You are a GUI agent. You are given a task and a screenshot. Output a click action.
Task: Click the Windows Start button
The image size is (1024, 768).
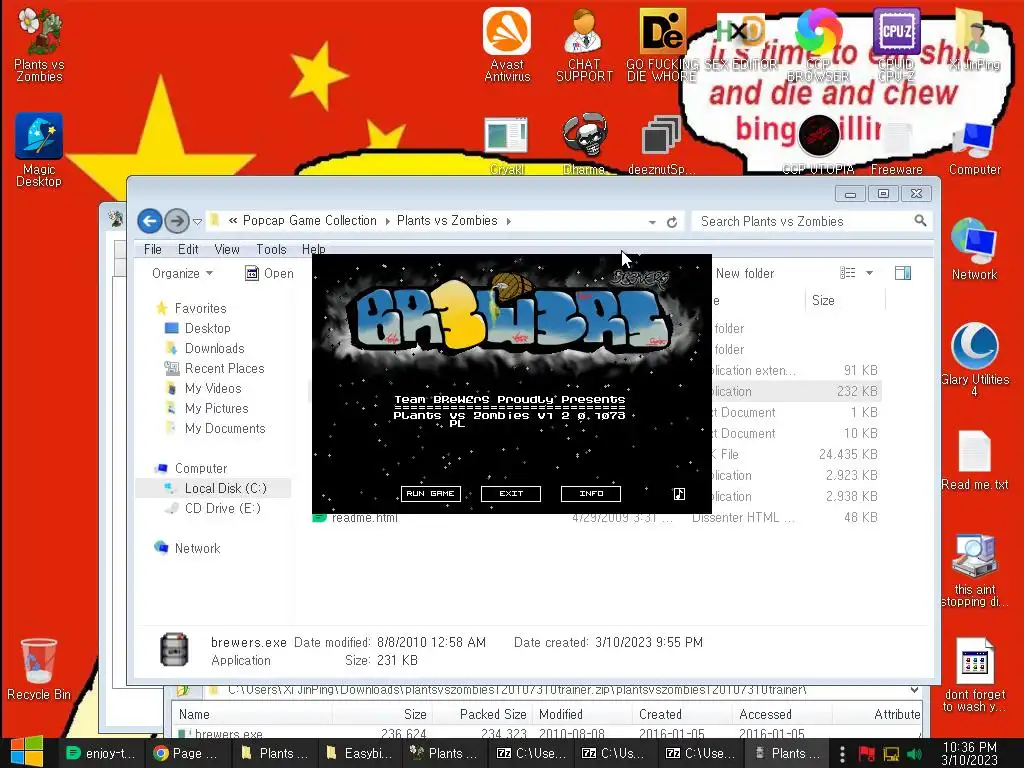[x=27, y=752]
